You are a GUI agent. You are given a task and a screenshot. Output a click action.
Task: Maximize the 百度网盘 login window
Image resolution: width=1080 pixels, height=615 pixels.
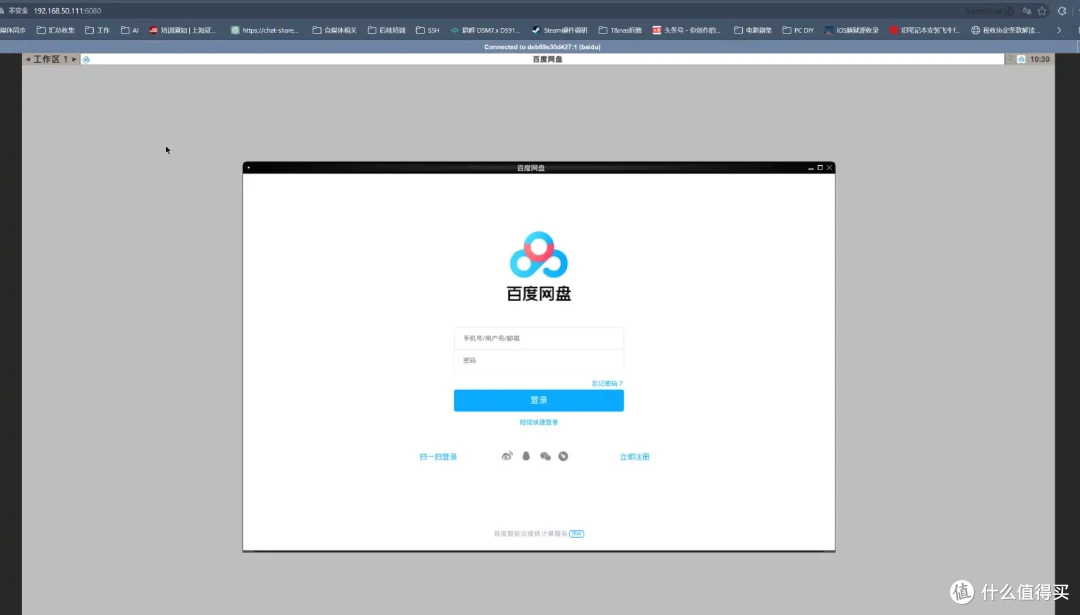click(820, 167)
